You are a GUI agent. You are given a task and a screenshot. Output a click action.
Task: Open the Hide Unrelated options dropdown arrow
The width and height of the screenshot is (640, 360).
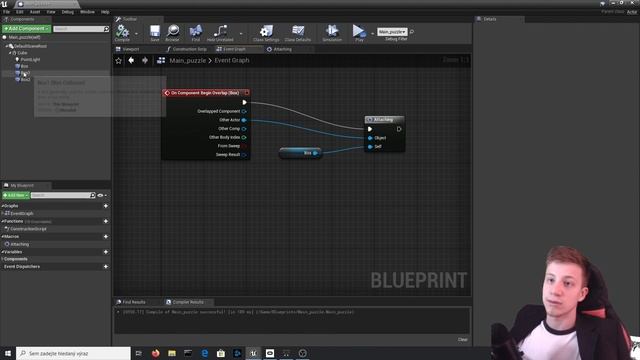pos(241,34)
